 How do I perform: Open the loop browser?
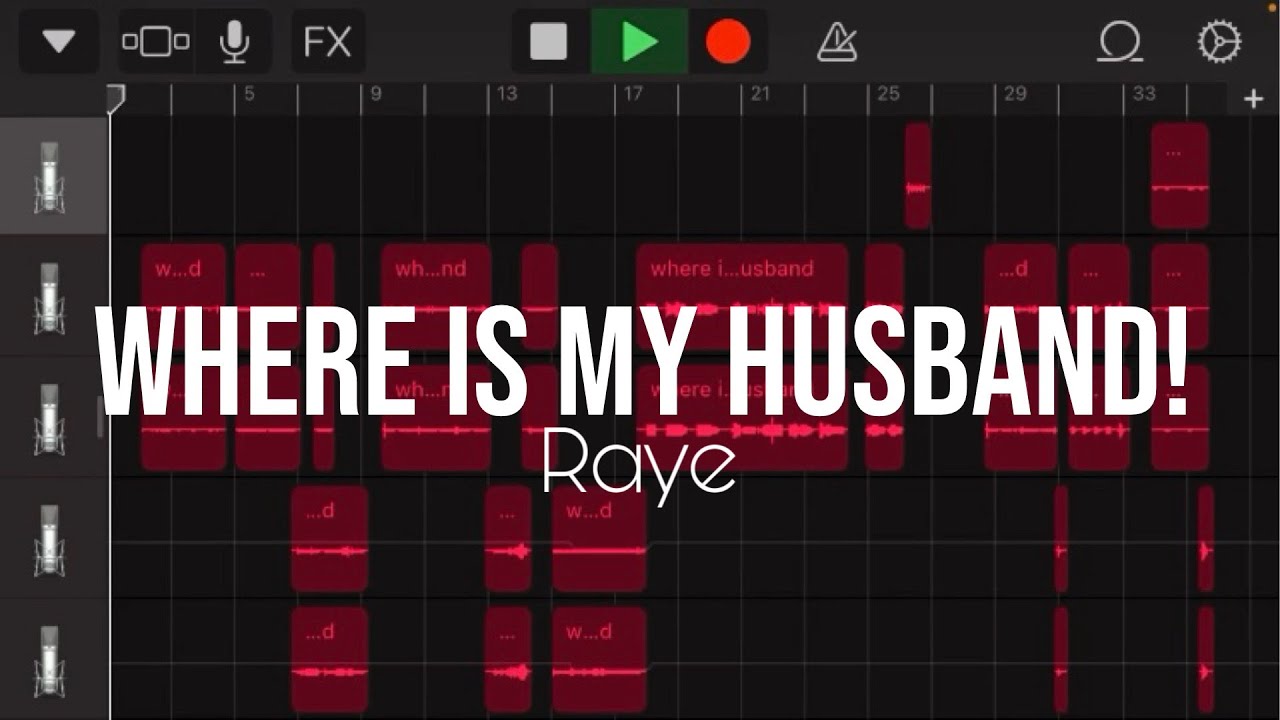[1120, 42]
